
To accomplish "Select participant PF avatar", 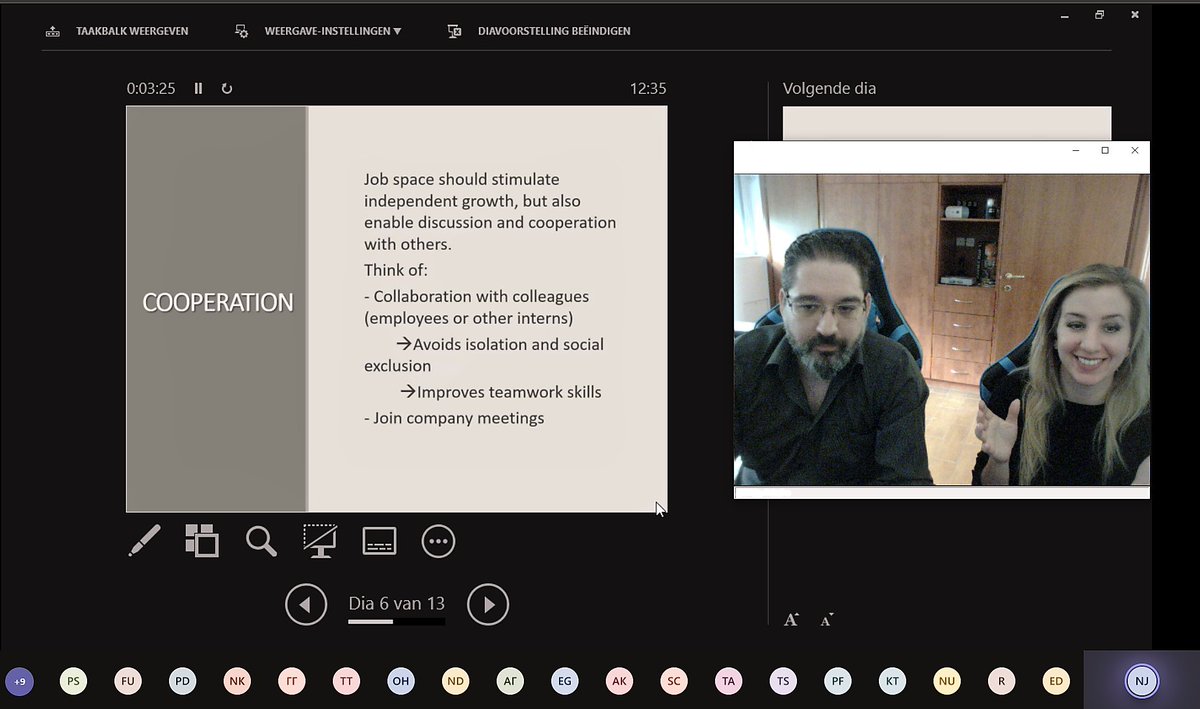I will point(838,682).
